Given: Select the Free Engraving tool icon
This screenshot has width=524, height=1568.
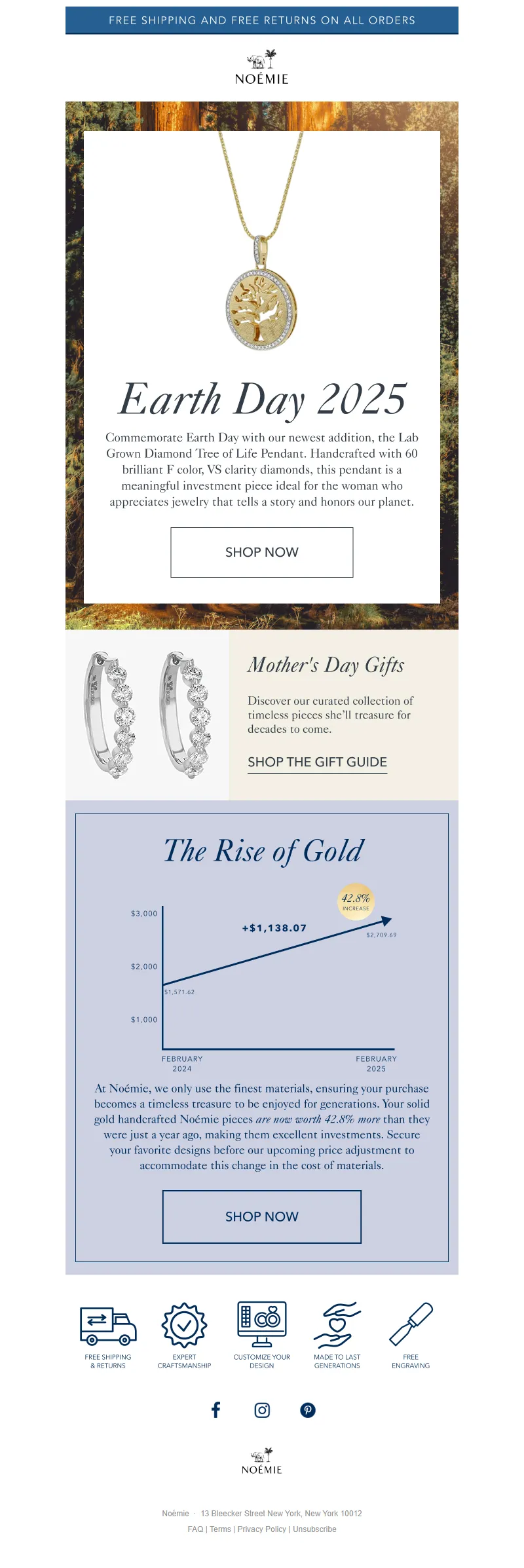Looking at the screenshot, I should (x=411, y=1325).
